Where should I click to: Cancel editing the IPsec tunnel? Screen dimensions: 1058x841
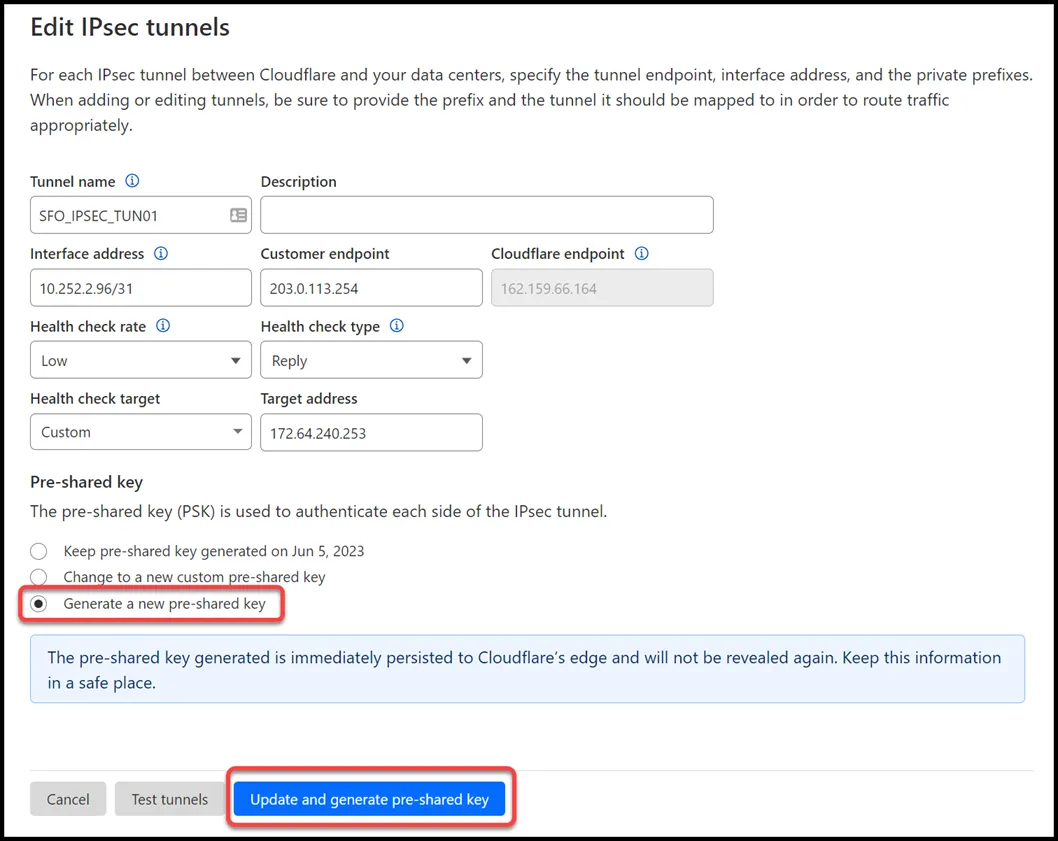tap(67, 798)
